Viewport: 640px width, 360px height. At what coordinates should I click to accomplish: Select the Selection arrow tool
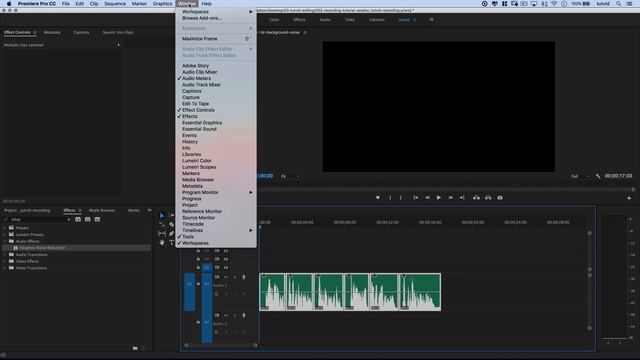[162, 216]
